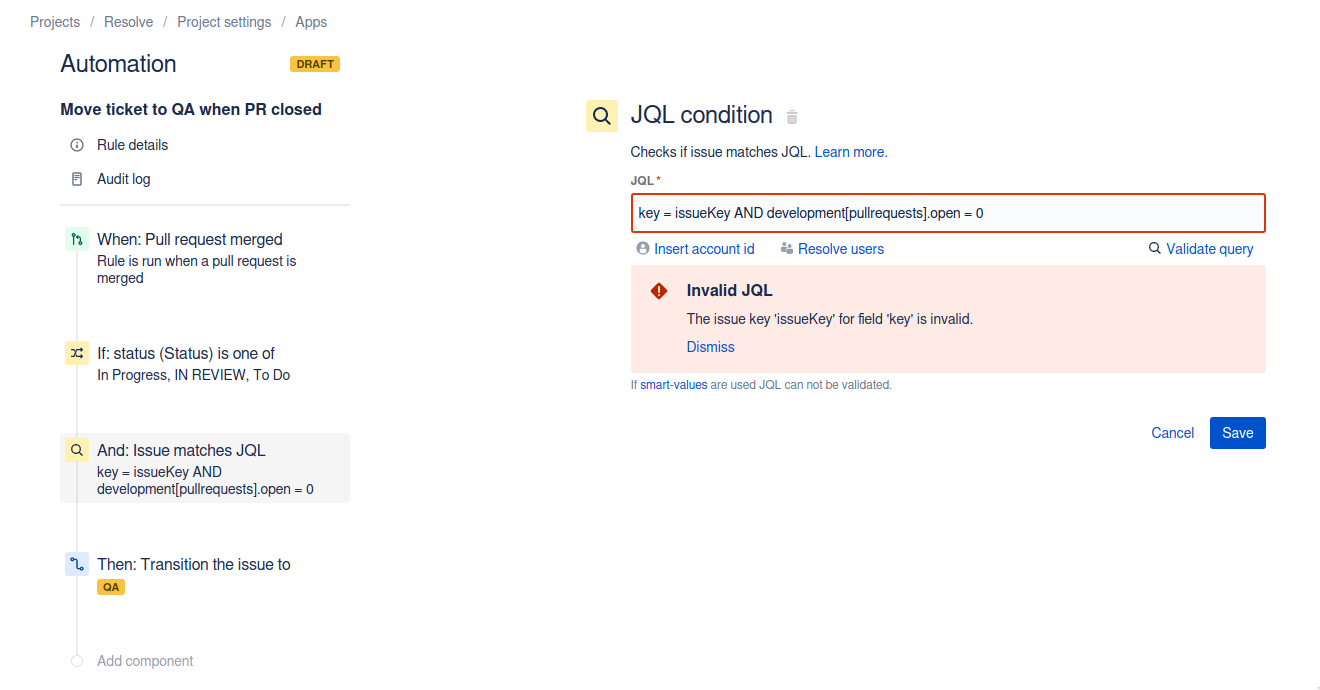The width and height of the screenshot is (1320, 690).
Task: Click the Audit log document icon
Action: point(77,179)
